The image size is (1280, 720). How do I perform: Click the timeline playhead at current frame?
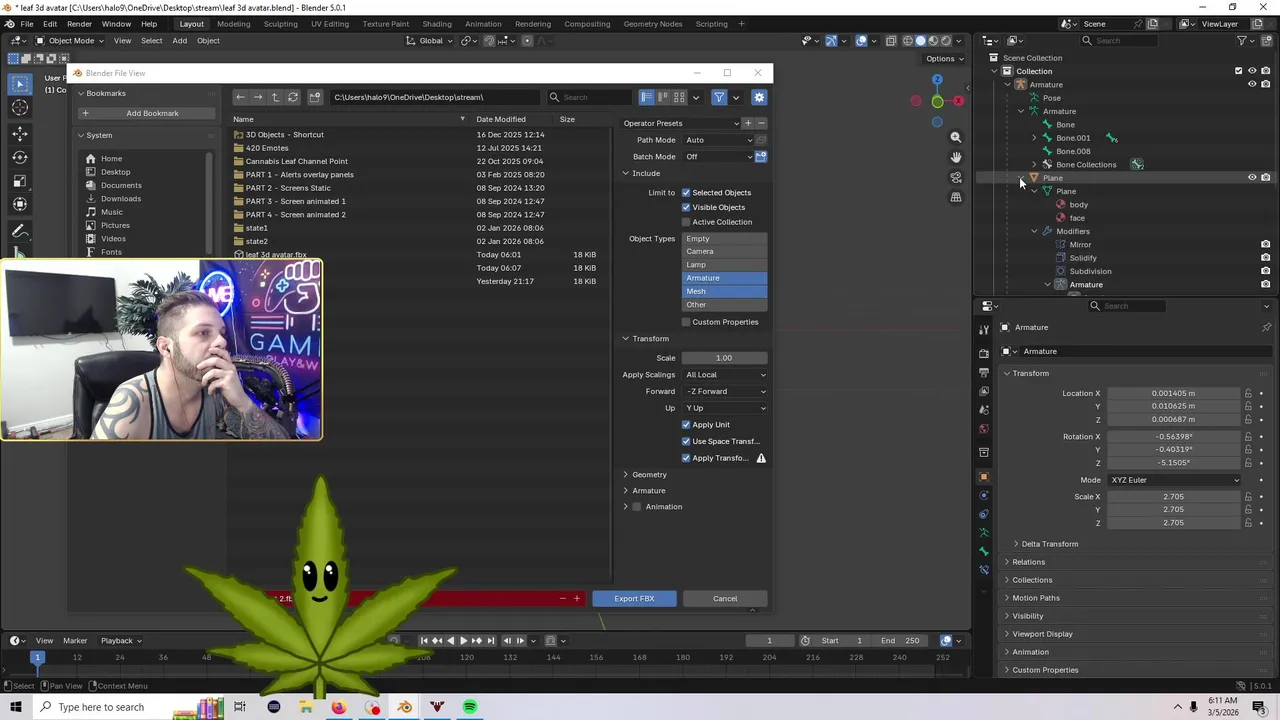pyautogui.click(x=37, y=657)
